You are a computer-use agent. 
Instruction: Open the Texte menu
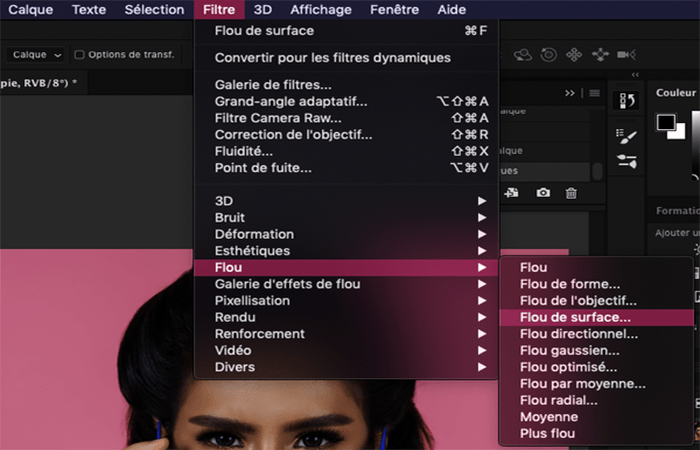pyautogui.click(x=89, y=9)
